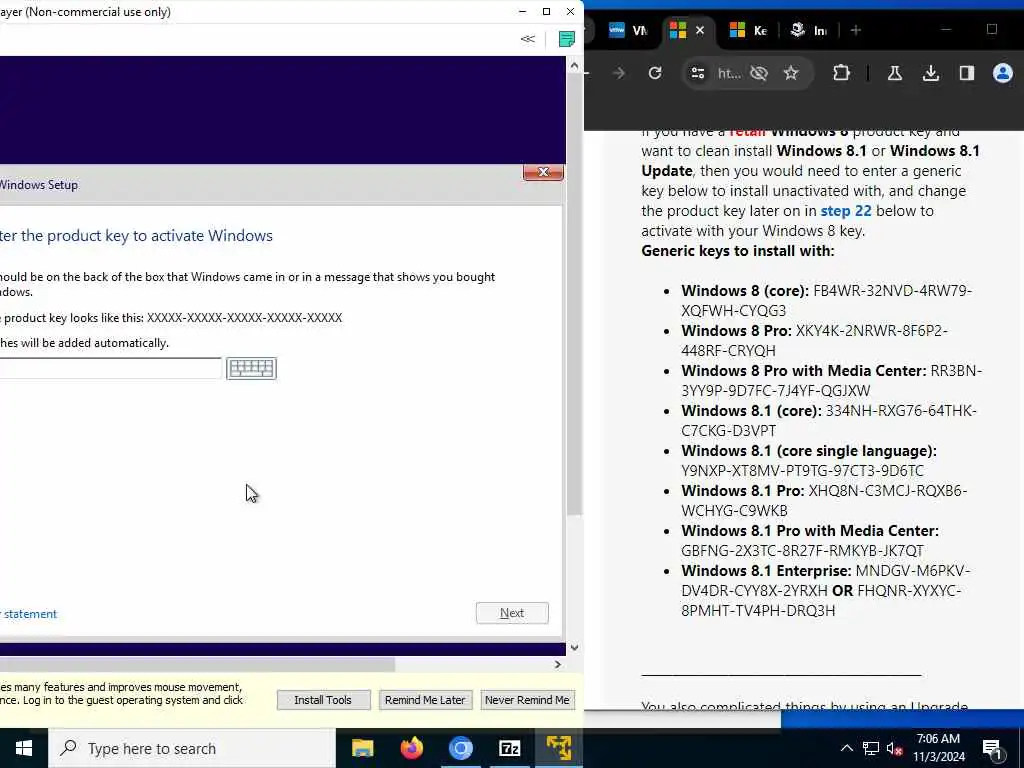Click the browser address bar URL
The height and width of the screenshot is (768, 1024).
pyautogui.click(x=729, y=73)
